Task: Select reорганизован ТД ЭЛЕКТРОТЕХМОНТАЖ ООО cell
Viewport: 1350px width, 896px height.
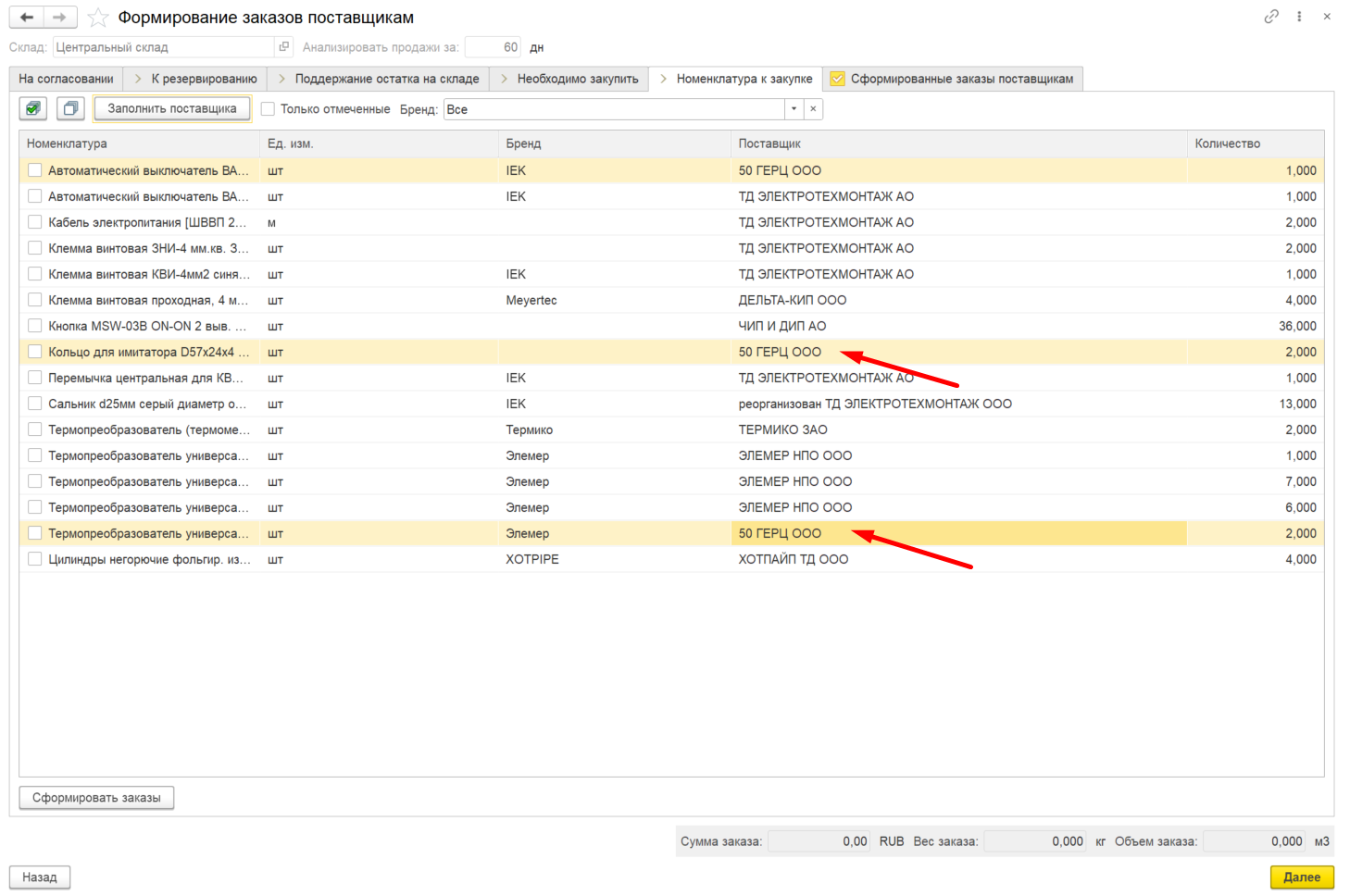Action: [x=958, y=404]
